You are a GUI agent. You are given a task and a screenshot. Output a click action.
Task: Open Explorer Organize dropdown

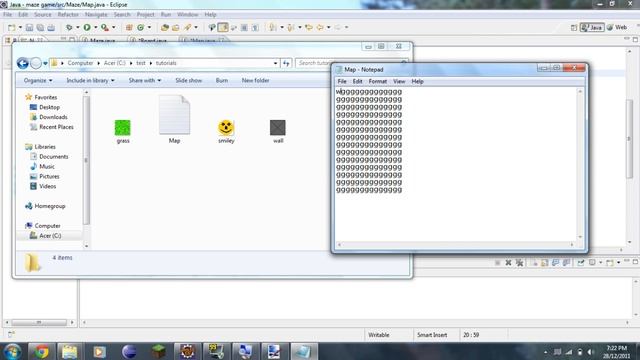tap(38, 80)
